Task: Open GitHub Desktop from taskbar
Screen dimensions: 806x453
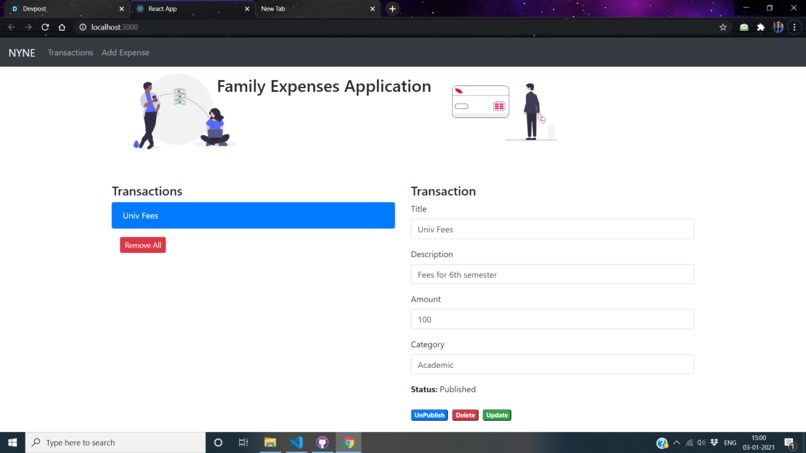Action: (322, 442)
